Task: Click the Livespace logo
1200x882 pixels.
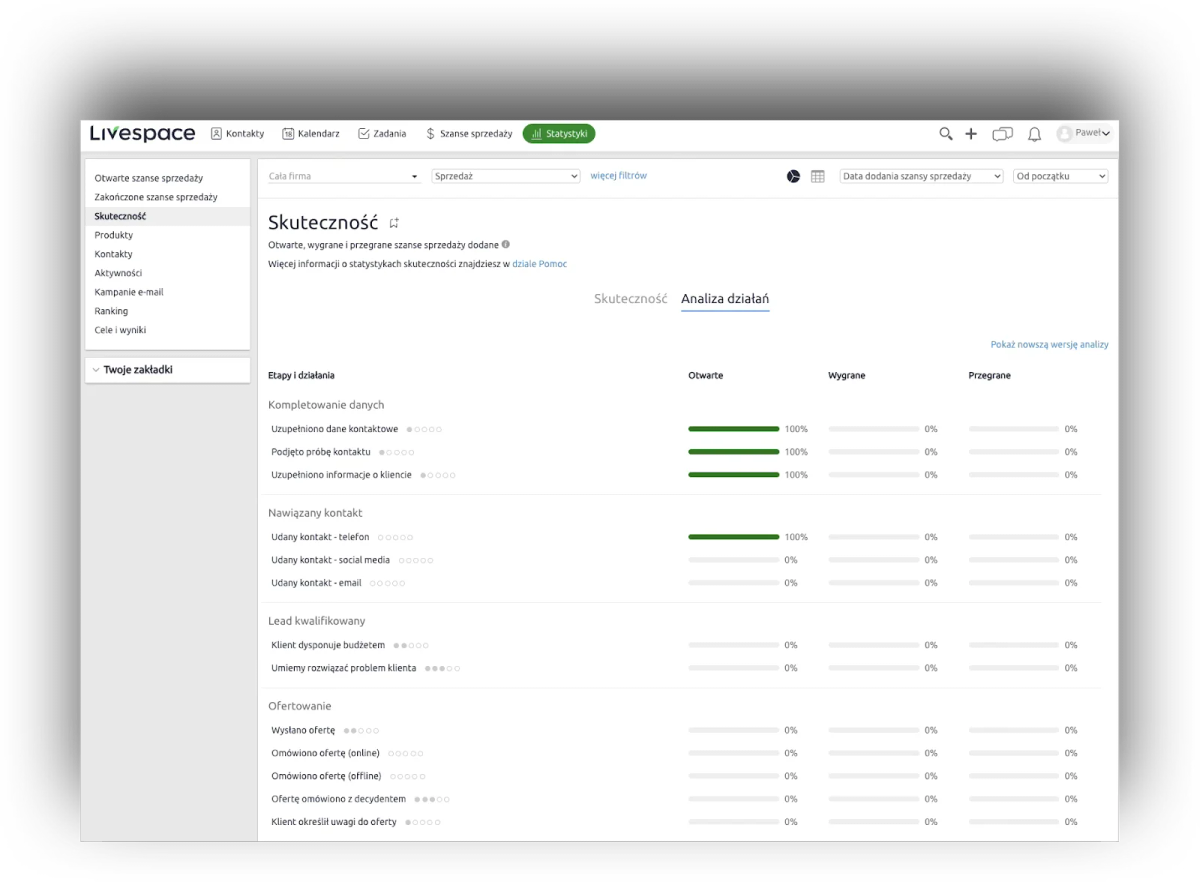Action: point(142,134)
